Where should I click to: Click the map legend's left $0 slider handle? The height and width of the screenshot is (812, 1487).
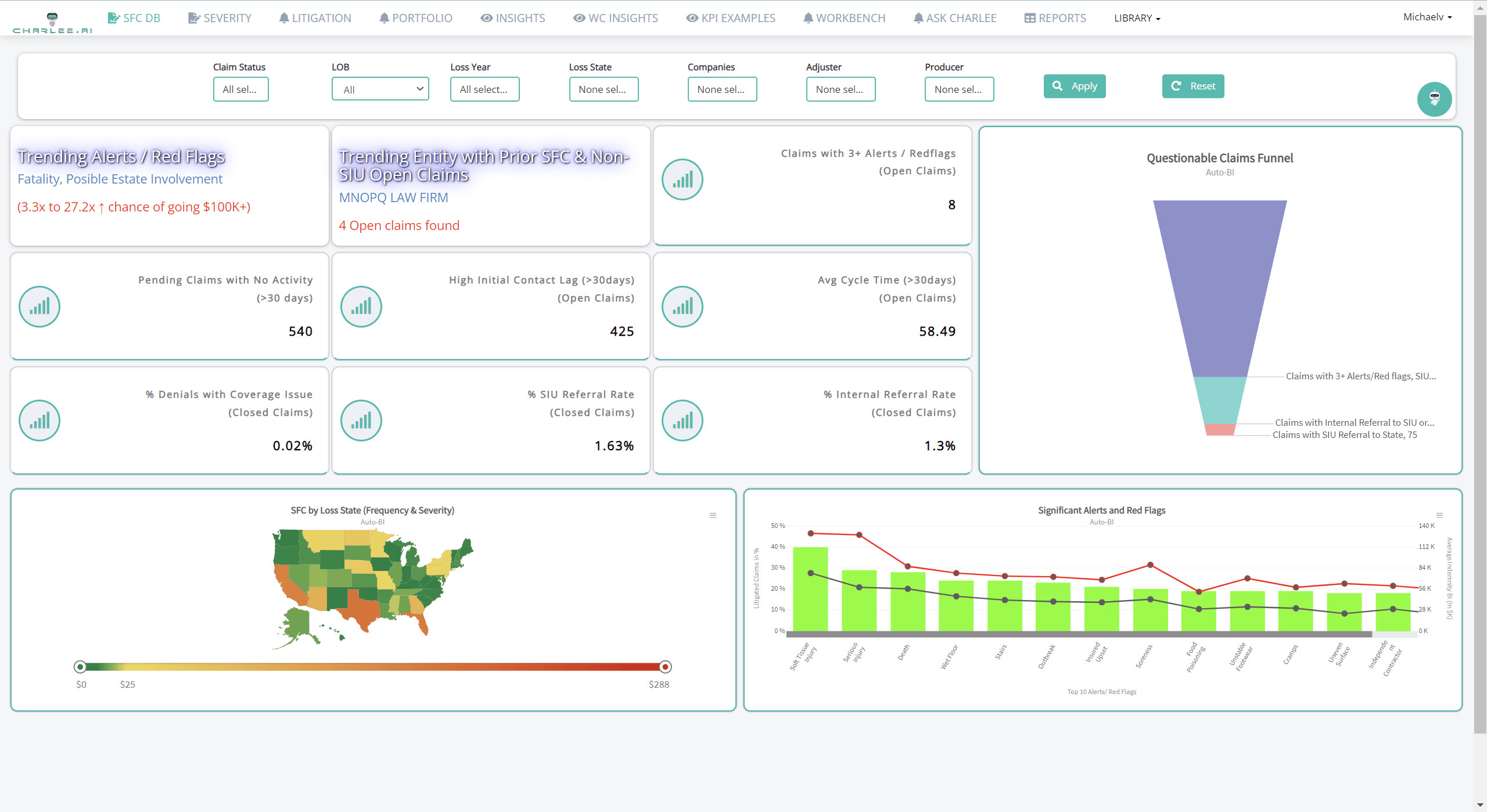[80, 667]
